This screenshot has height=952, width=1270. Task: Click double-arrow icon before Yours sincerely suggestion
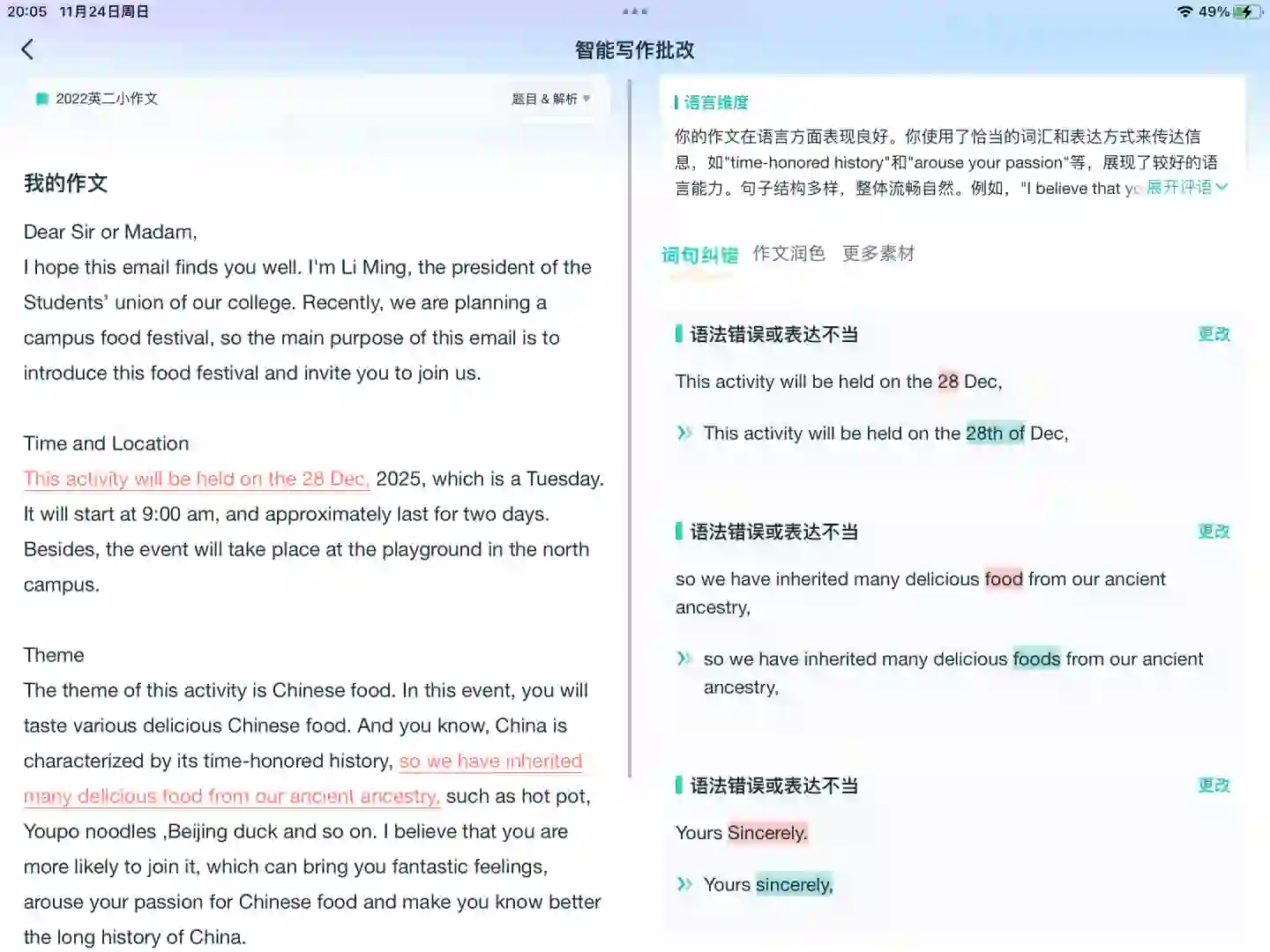[685, 884]
